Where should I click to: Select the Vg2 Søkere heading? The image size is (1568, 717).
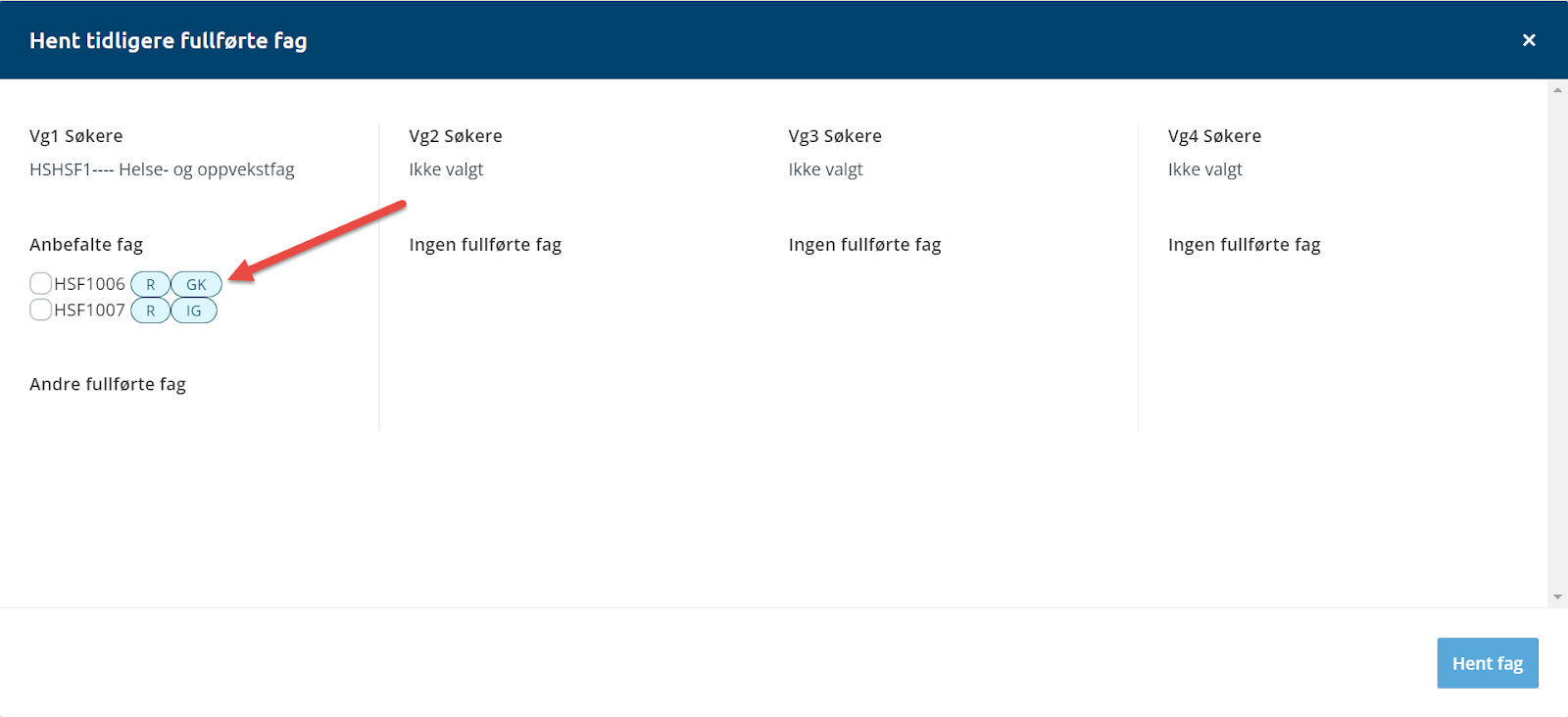456,136
